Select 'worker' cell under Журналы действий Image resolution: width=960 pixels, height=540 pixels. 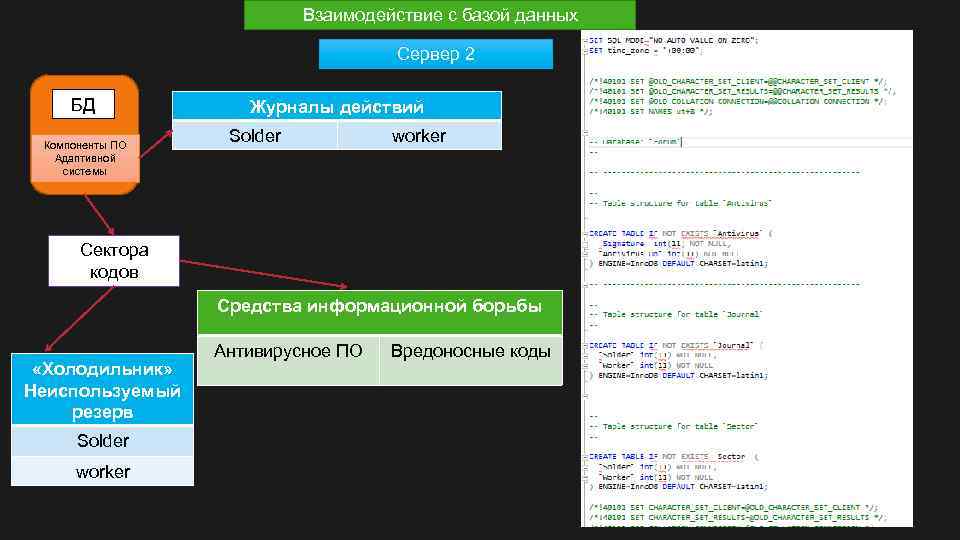pyautogui.click(x=419, y=135)
